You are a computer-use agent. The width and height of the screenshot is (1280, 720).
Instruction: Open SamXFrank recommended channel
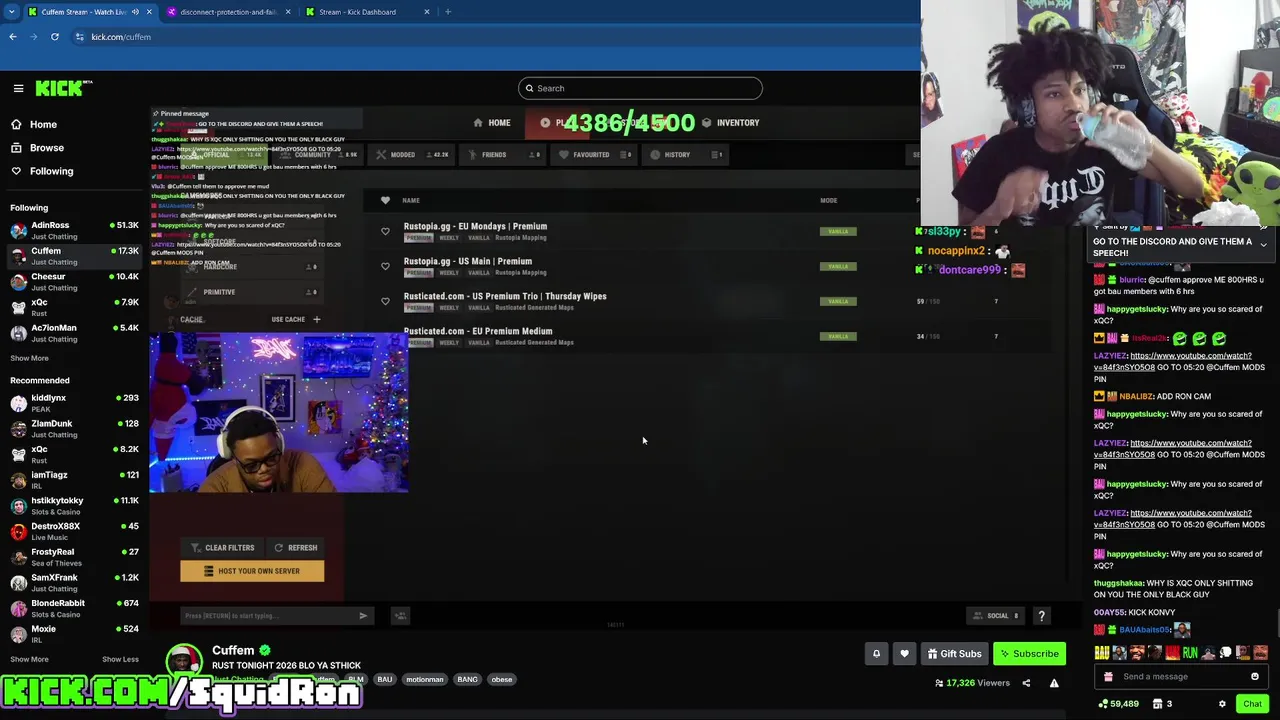click(x=72, y=583)
